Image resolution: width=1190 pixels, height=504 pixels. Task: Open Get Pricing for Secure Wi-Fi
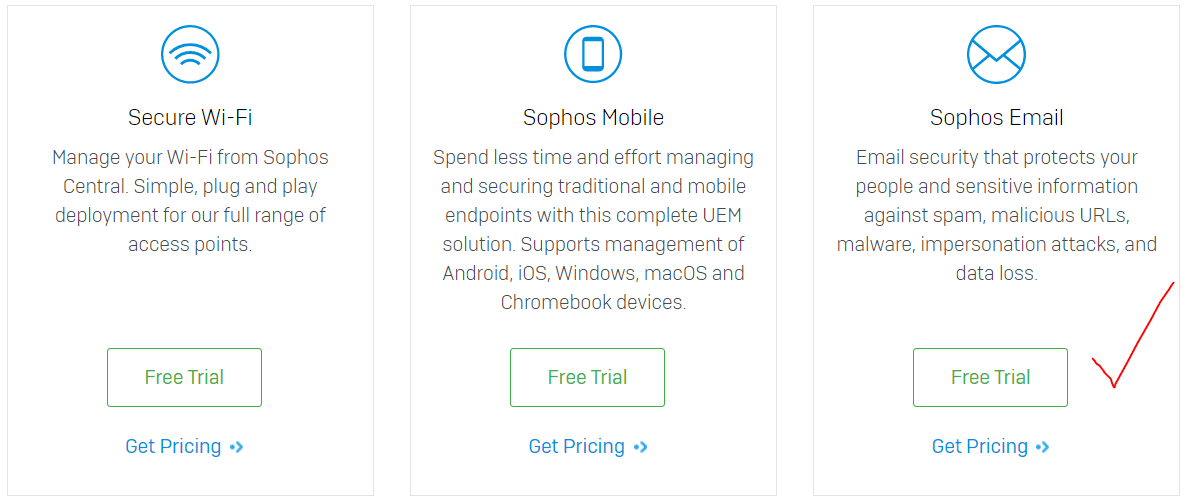tap(173, 446)
